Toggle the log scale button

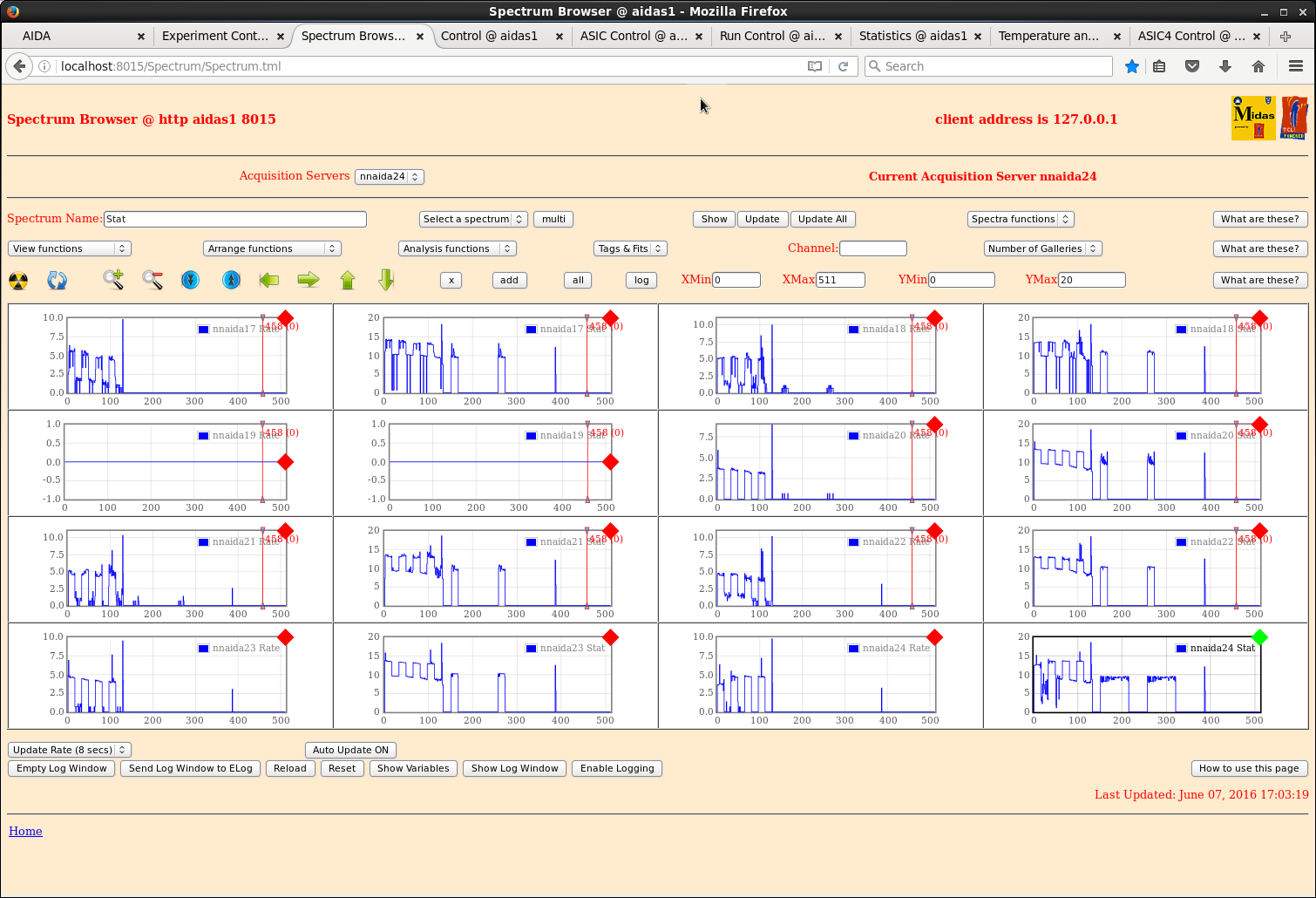coord(641,280)
